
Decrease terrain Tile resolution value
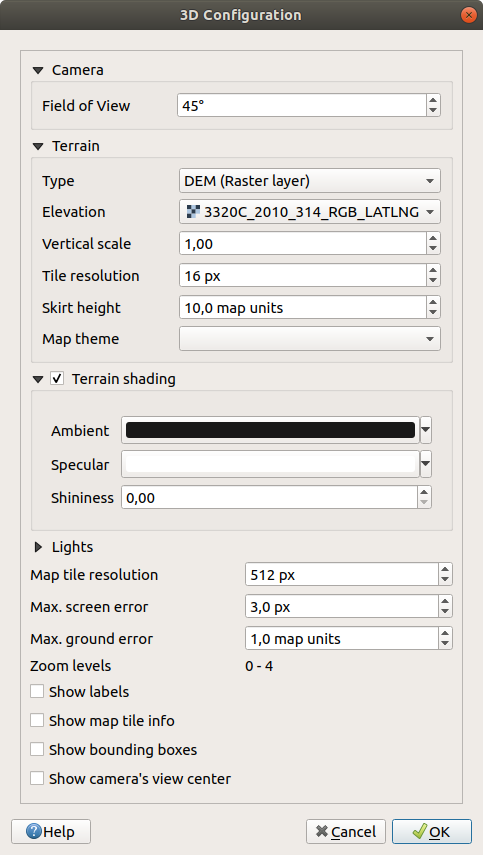(x=433, y=281)
